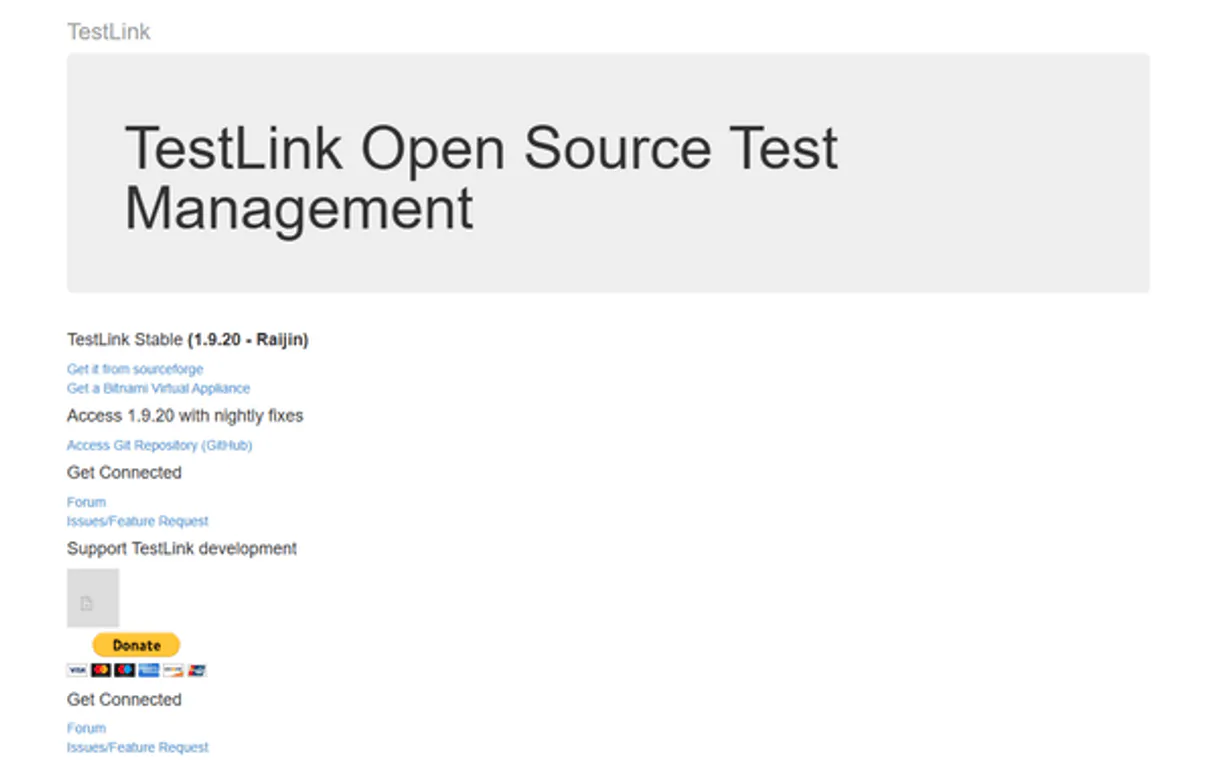1216x760 pixels.
Task: Click the broken image placeholder icon
Action: pyautogui.click(x=93, y=598)
